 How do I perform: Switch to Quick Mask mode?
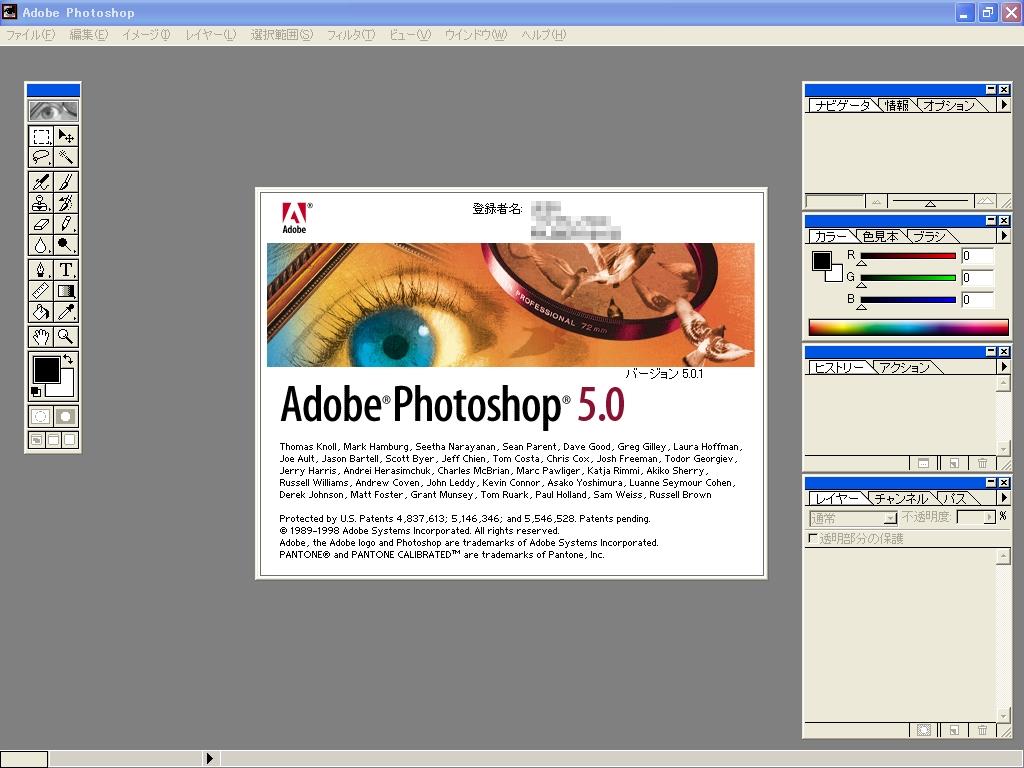[65, 416]
